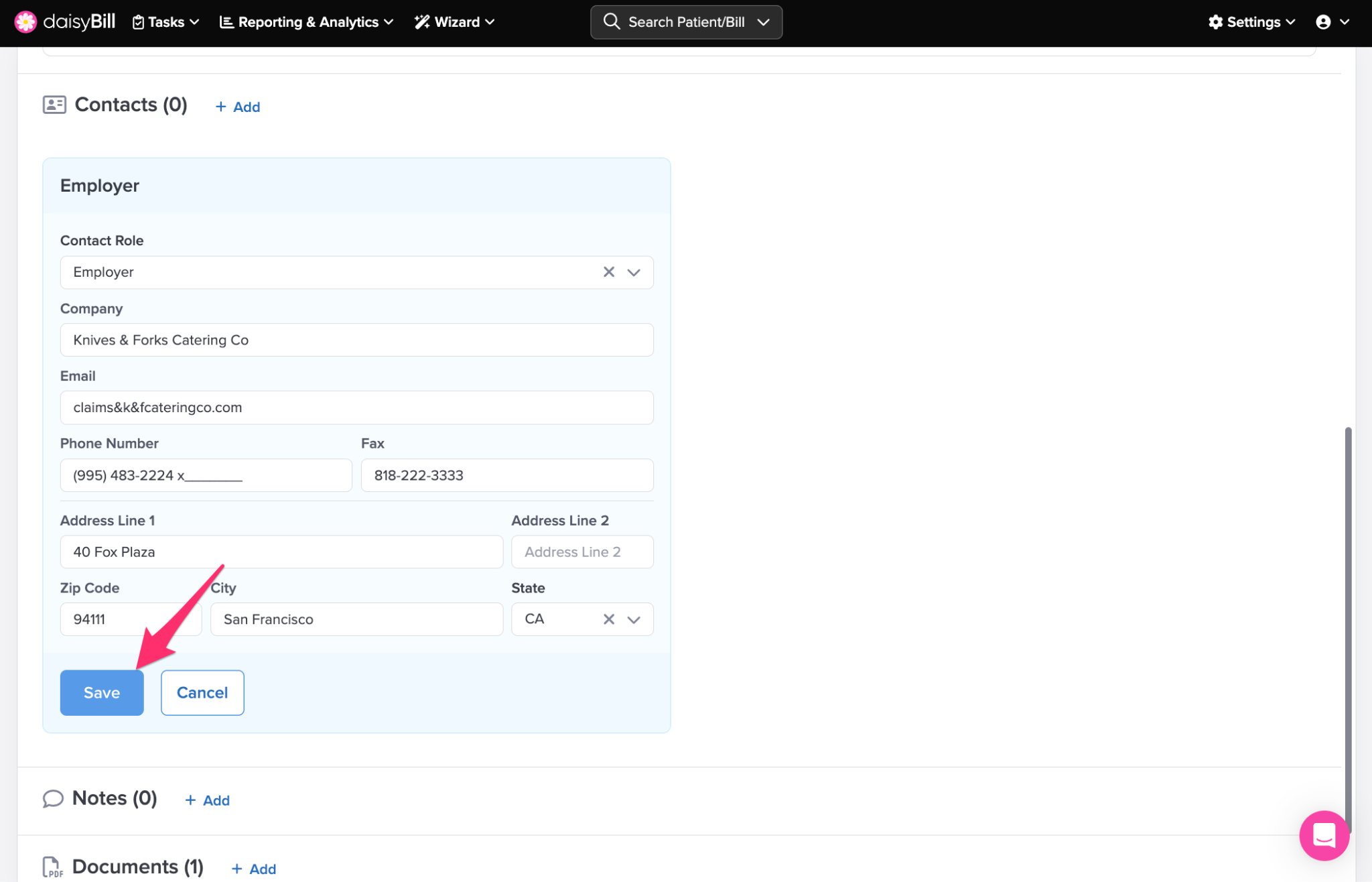This screenshot has width=1372, height=882.
Task: Save the Employer contact
Action: pyautogui.click(x=102, y=692)
